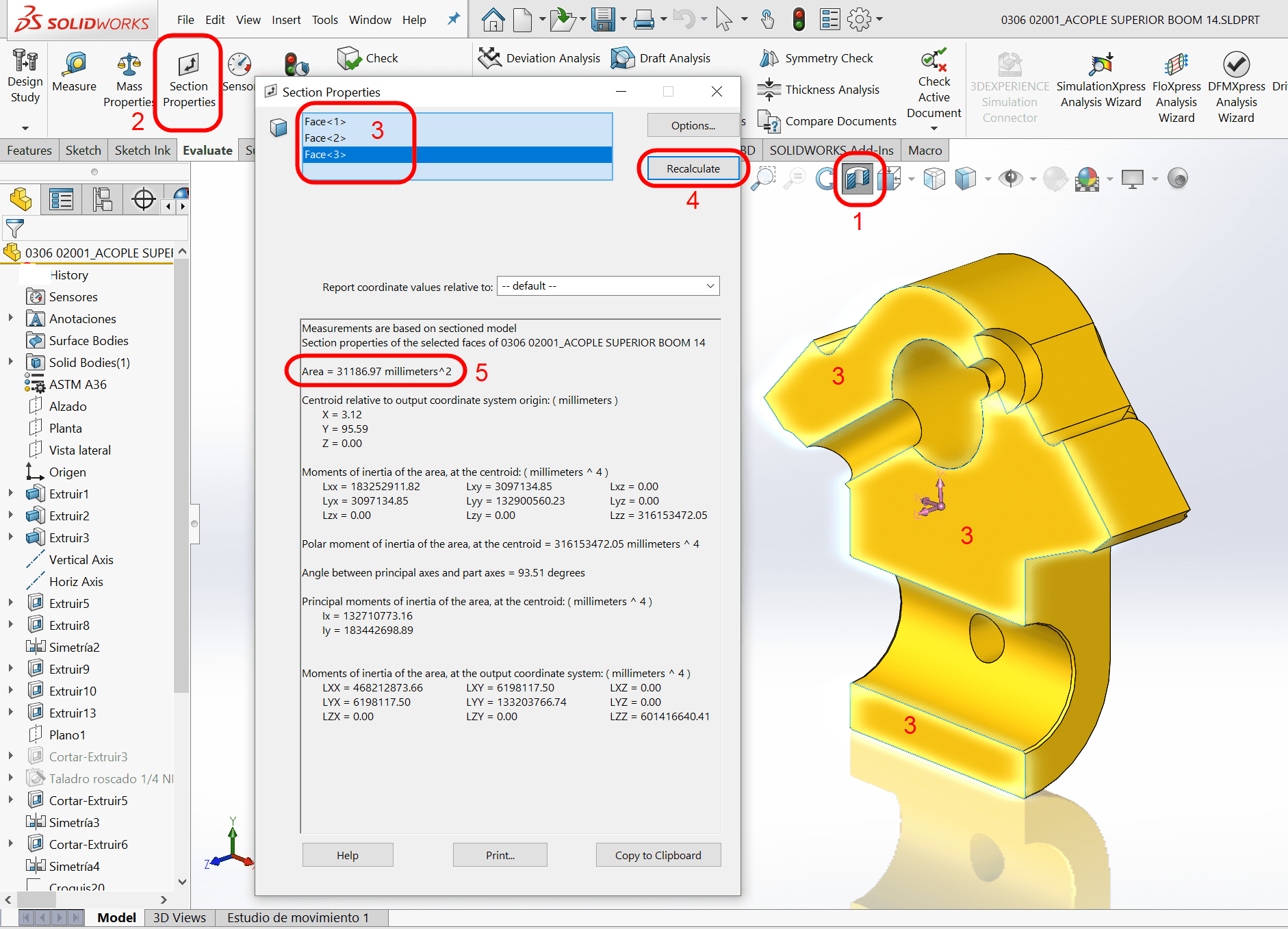Image resolution: width=1288 pixels, height=929 pixels.
Task: Open the Edit Appearance color ball
Action: point(1055,179)
